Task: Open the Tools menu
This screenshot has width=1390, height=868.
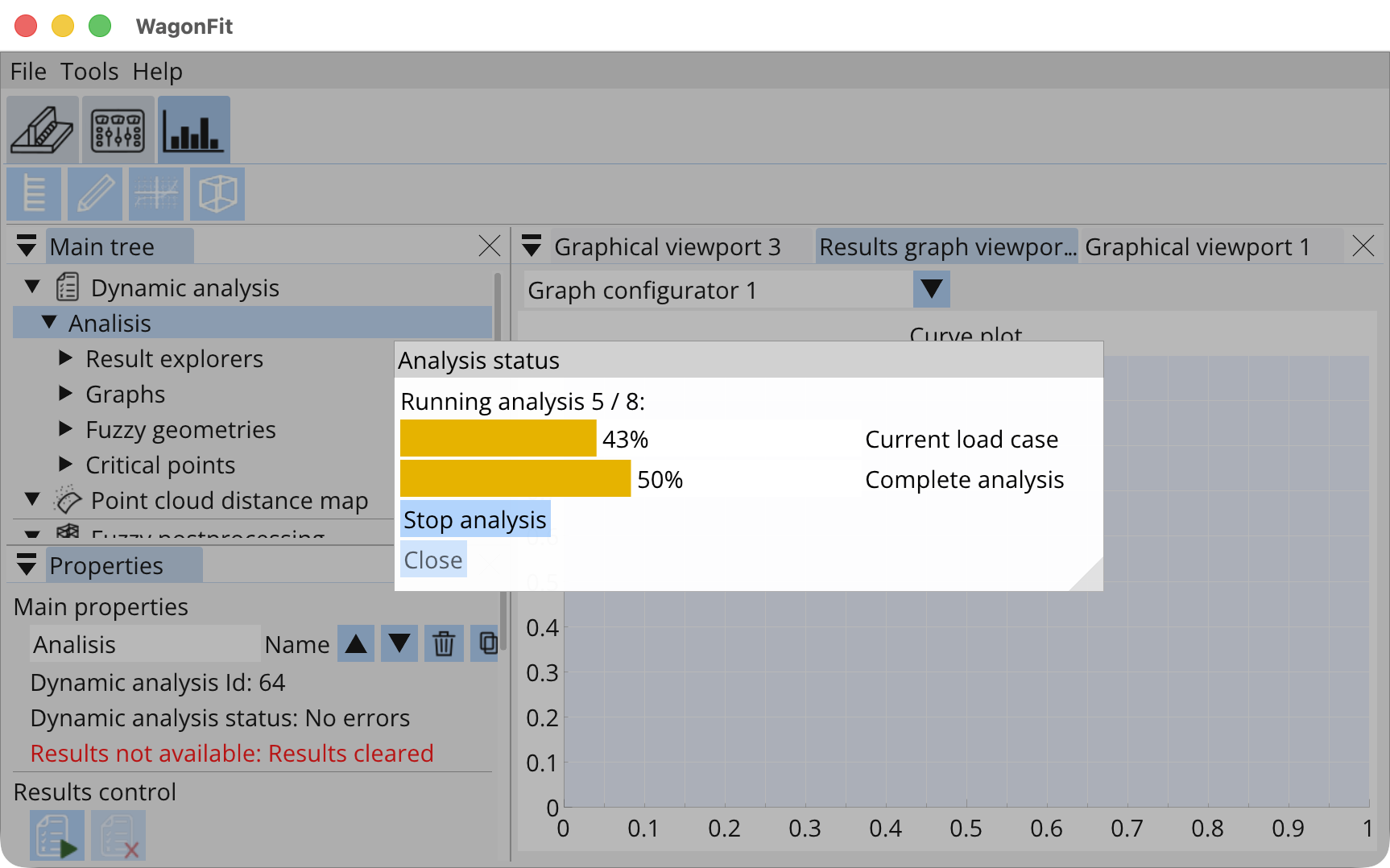Action: coord(89,71)
